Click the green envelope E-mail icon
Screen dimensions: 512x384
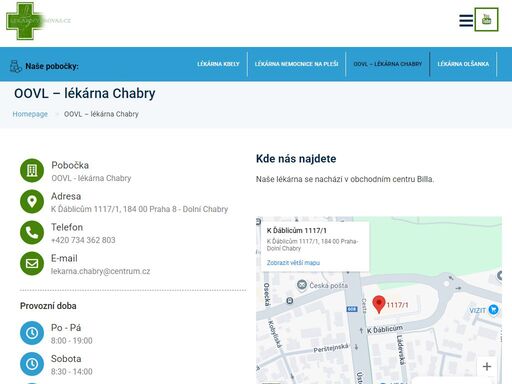(32, 264)
